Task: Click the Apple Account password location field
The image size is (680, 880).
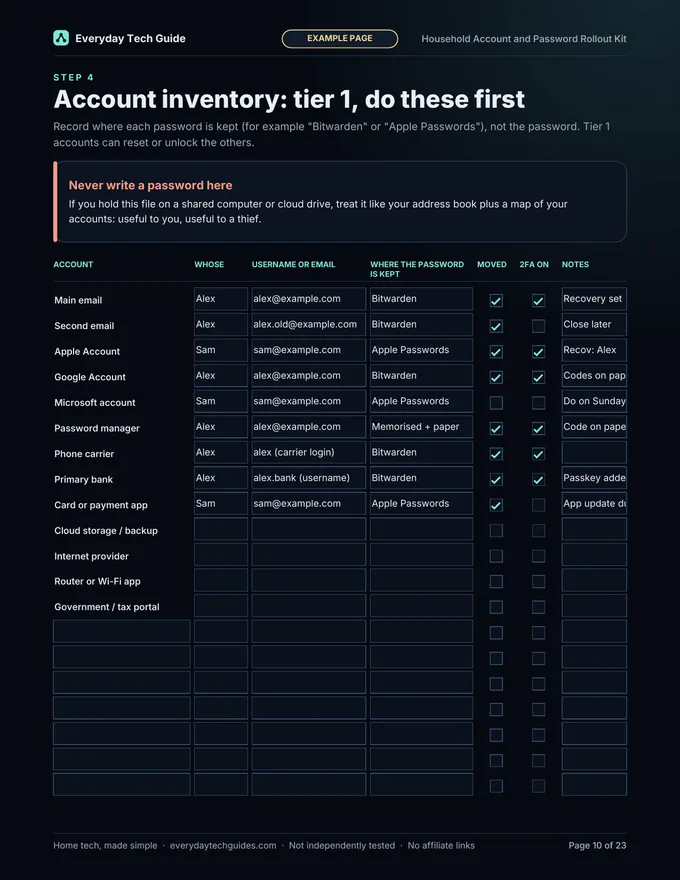Action: tap(421, 350)
